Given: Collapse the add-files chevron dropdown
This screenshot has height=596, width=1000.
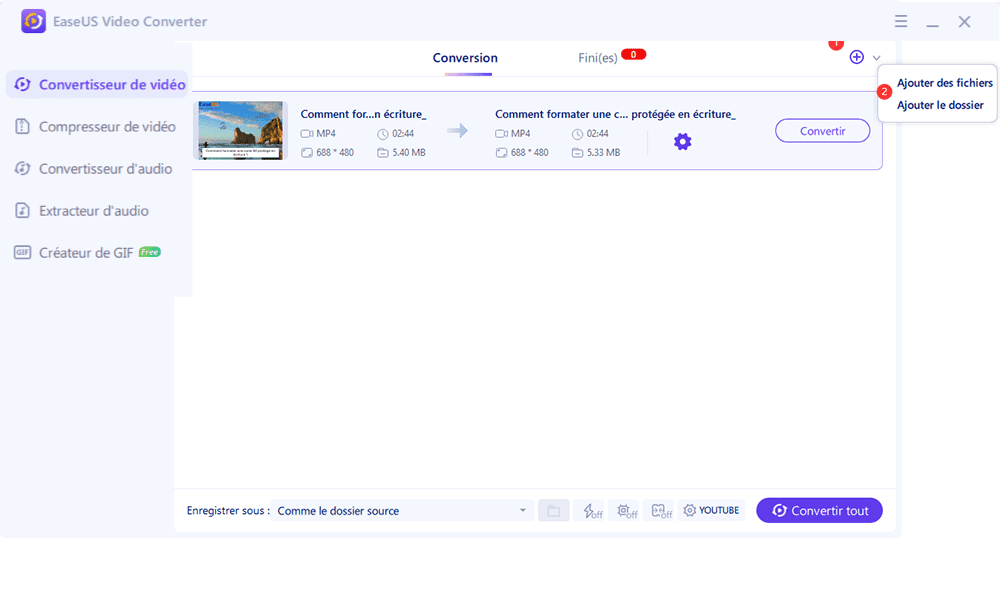Looking at the screenshot, I should (877, 58).
